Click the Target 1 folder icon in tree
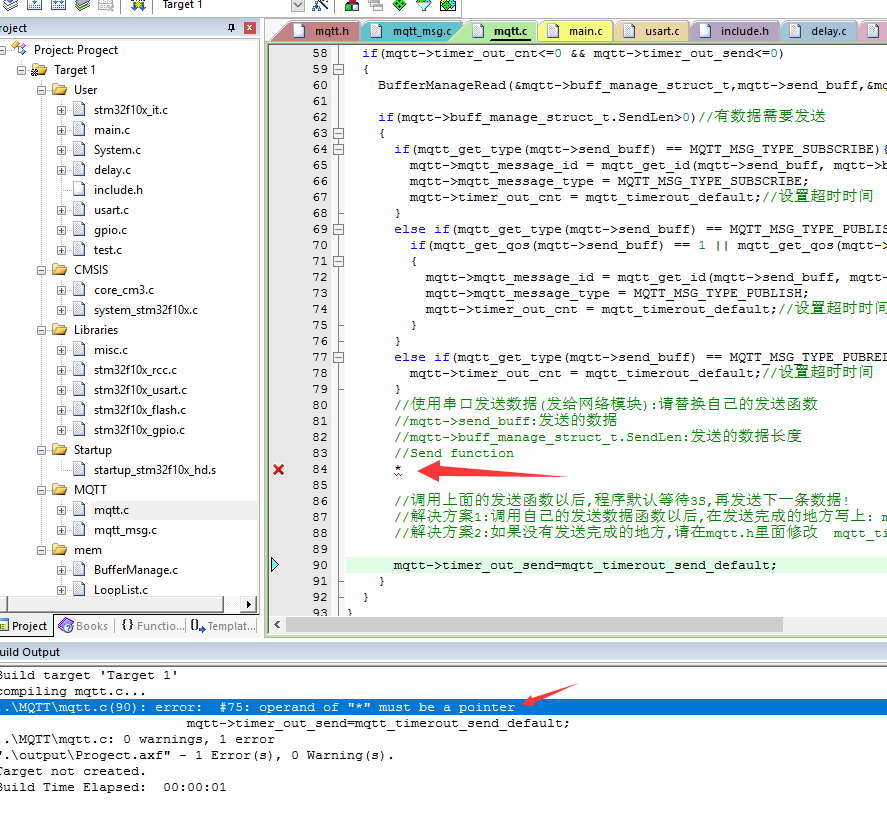 tap(39, 70)
